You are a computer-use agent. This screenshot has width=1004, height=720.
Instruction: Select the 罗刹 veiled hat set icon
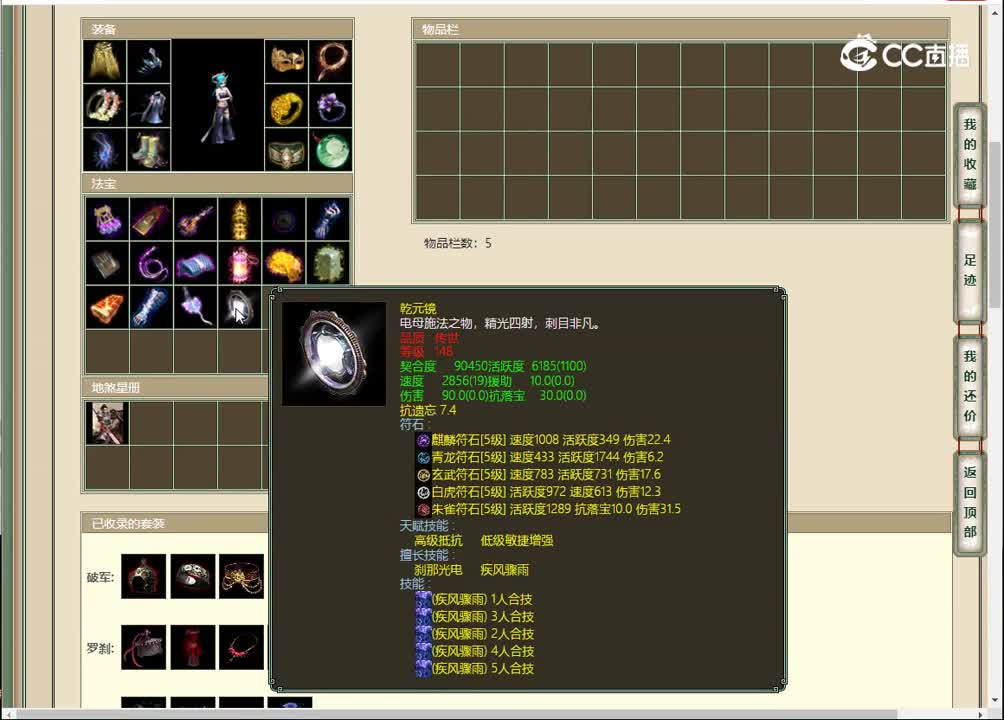tap(143, 648)
